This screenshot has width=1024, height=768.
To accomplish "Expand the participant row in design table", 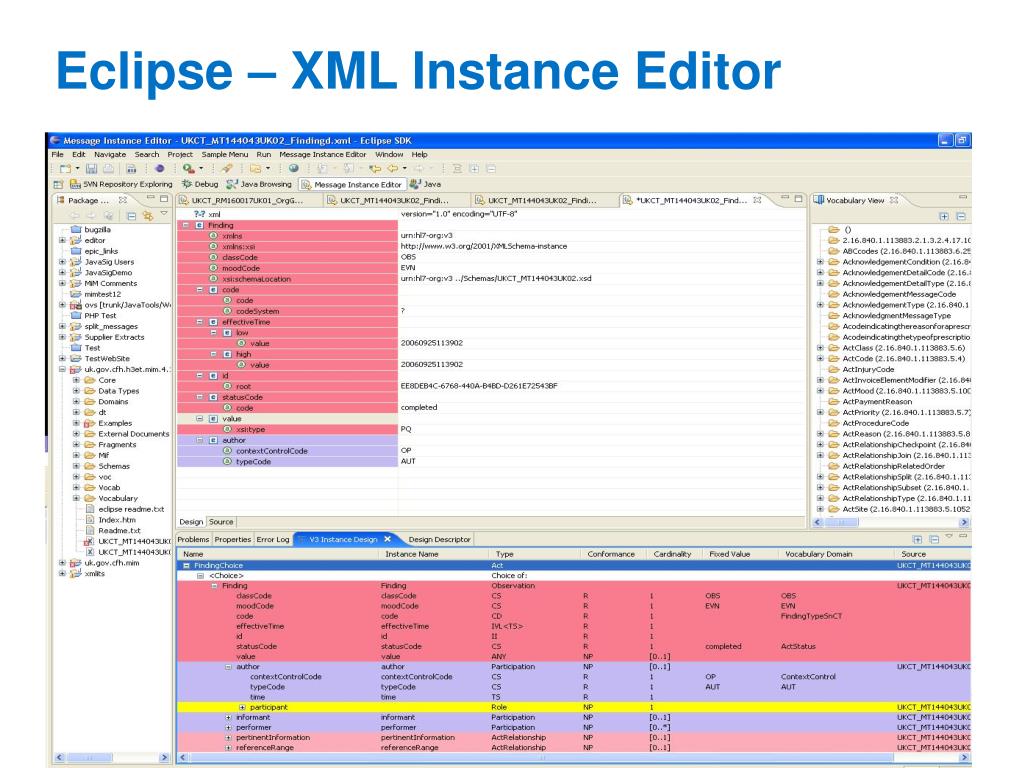I will [x=242, y=707].
